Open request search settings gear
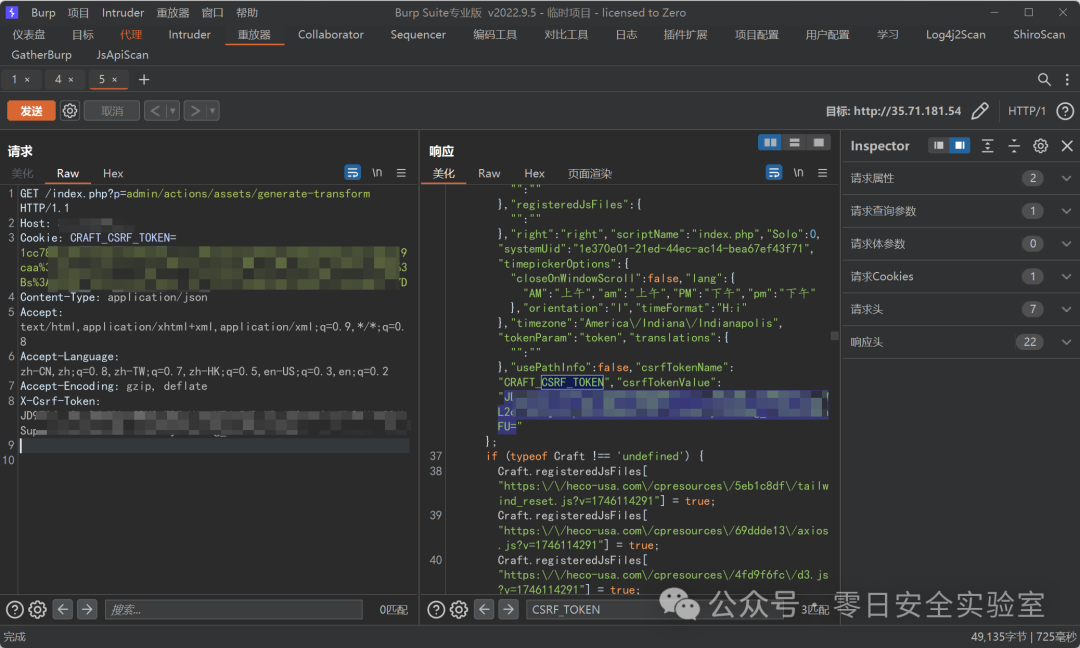 pos(38,609)
